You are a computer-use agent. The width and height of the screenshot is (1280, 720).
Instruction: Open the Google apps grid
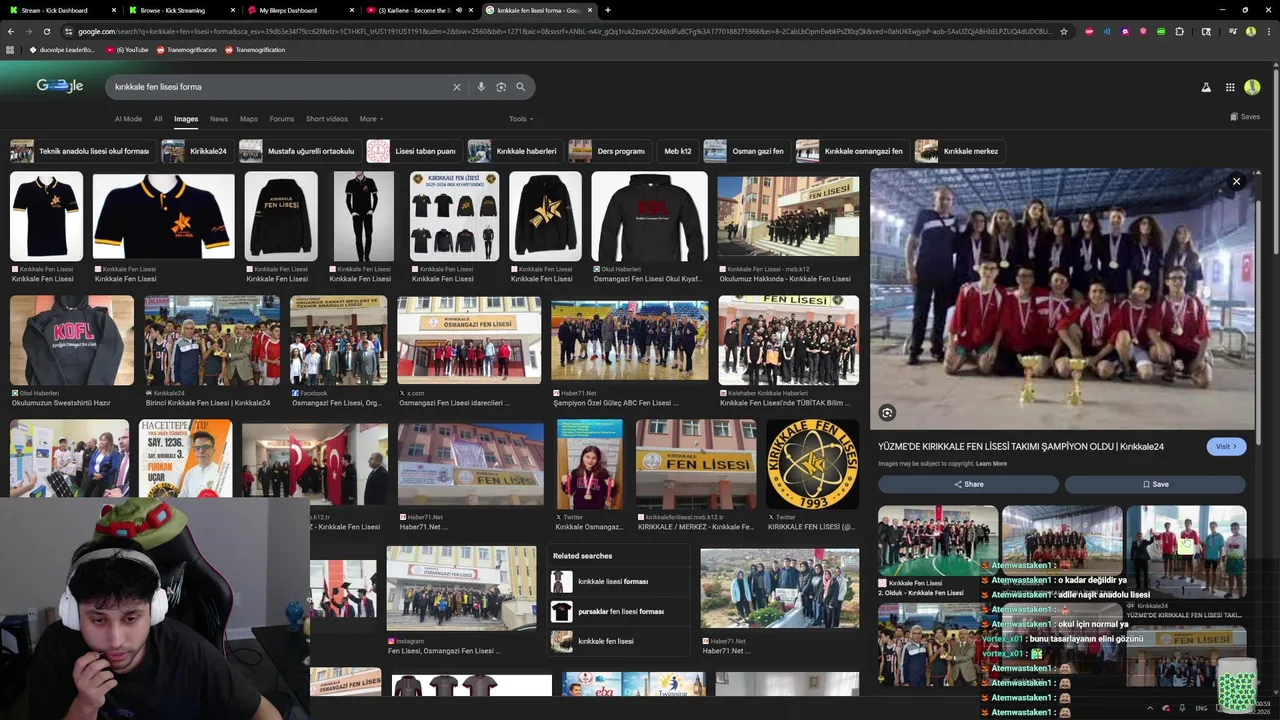coord(1230,87)
